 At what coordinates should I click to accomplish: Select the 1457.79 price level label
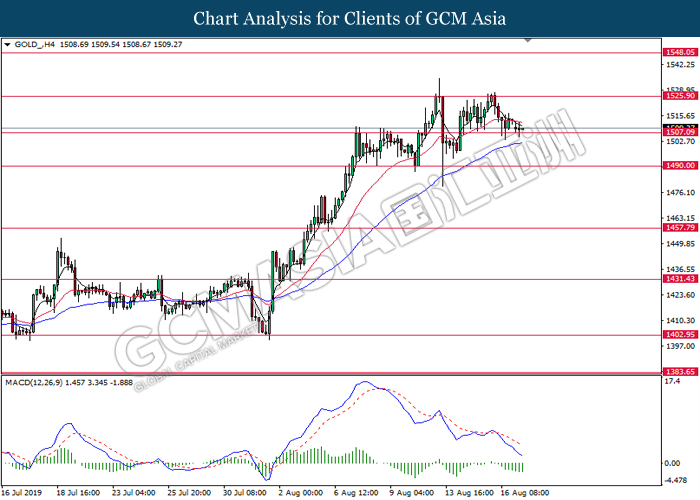point(680,228)
